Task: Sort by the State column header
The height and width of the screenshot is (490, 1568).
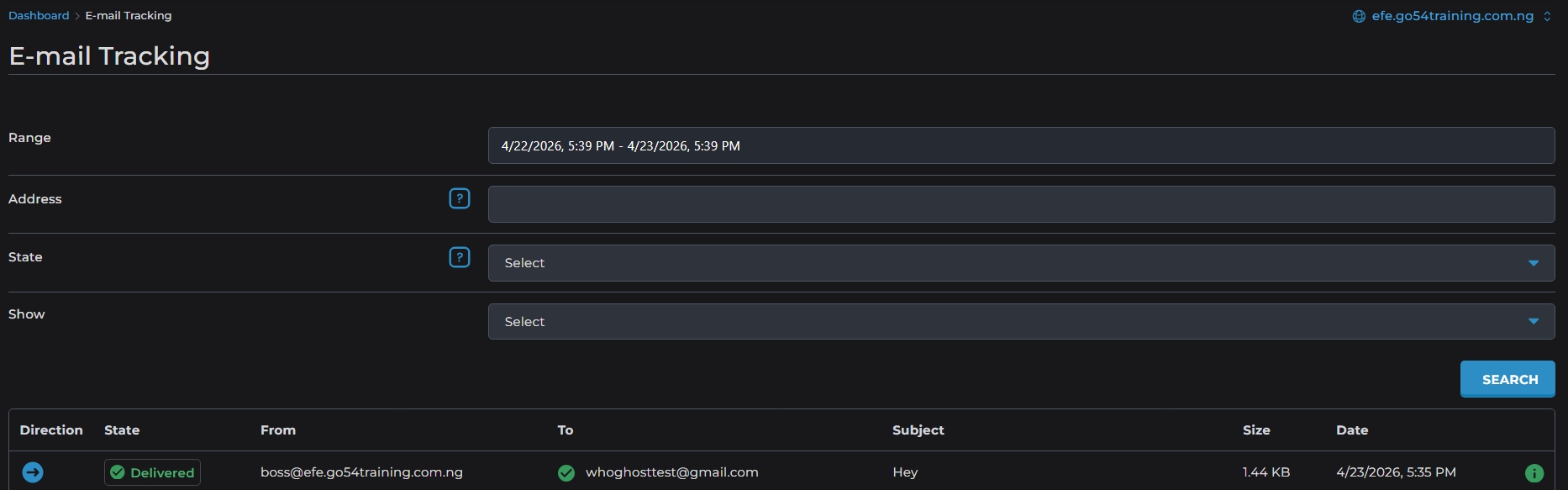Action: (122, 430)
